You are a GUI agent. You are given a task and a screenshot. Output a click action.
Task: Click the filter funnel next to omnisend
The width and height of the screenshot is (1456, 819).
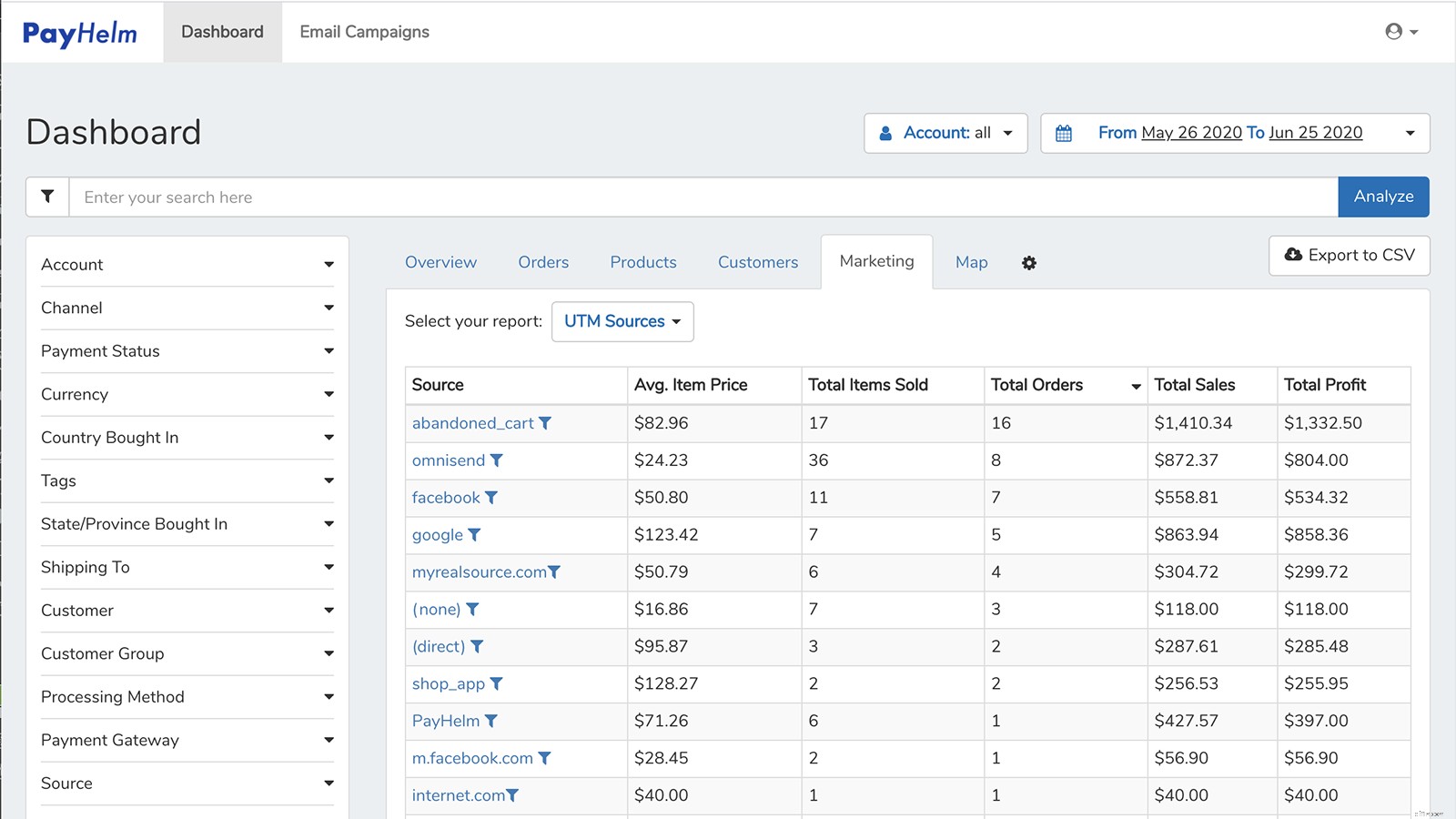coord(496,460)
